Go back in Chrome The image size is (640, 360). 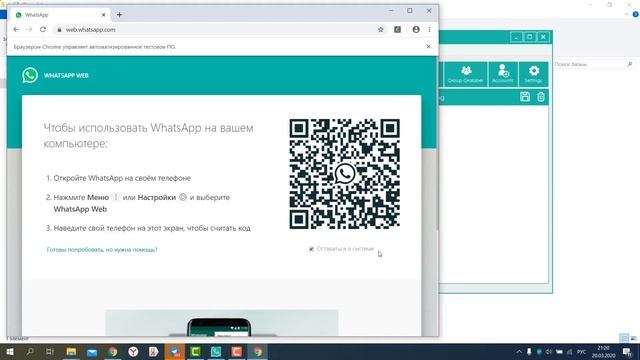[x=16, y=29]
